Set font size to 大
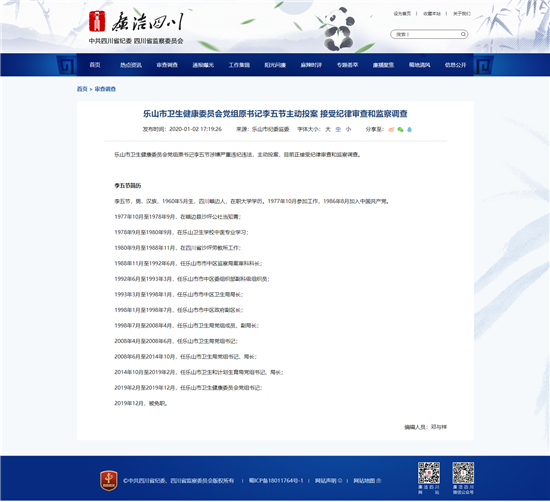This screenshot has height=502, width=550. (328, 129)
